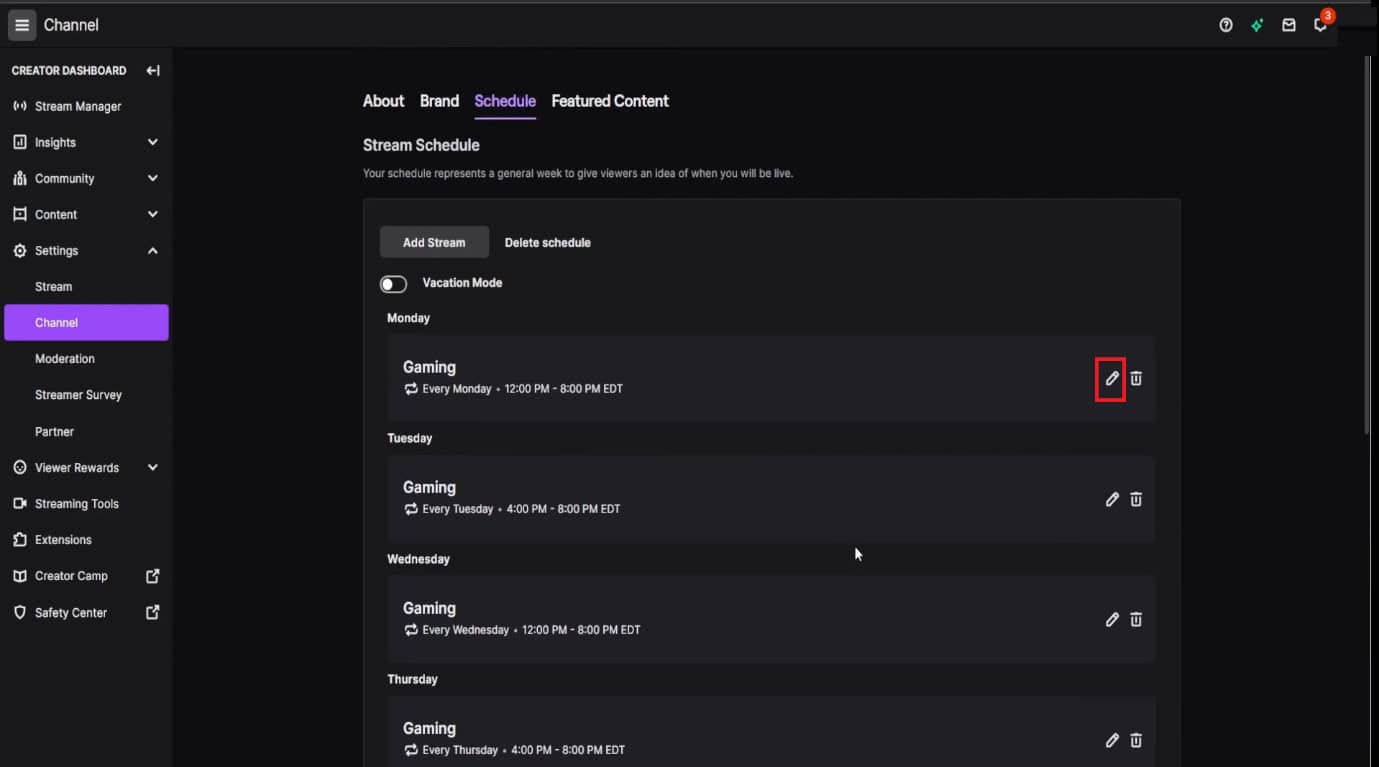Click the Stream Schedule heading
This screenshot has width=1379, height=767.
(x=421, y=145)
